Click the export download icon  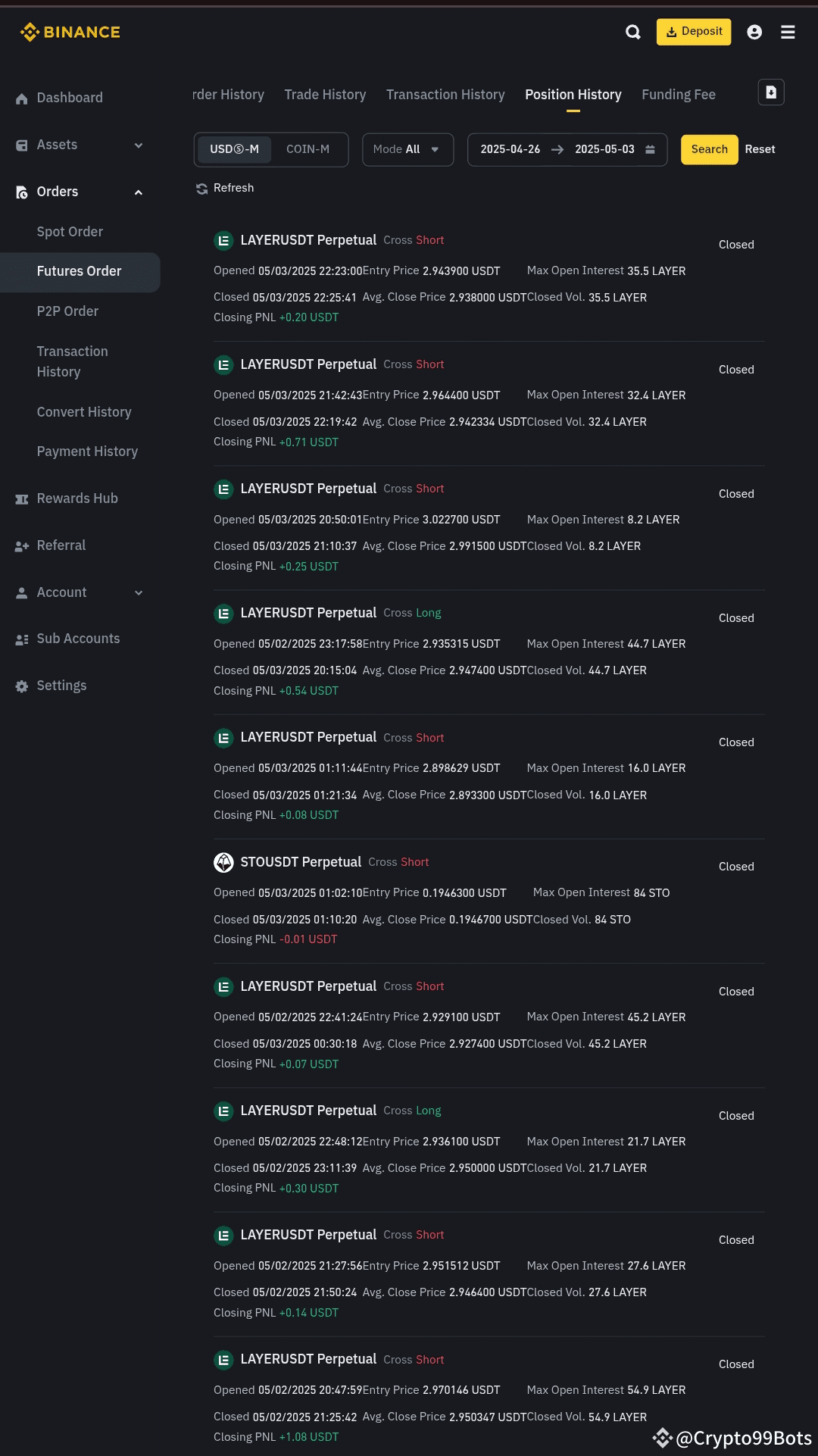[x=771, y=92]
